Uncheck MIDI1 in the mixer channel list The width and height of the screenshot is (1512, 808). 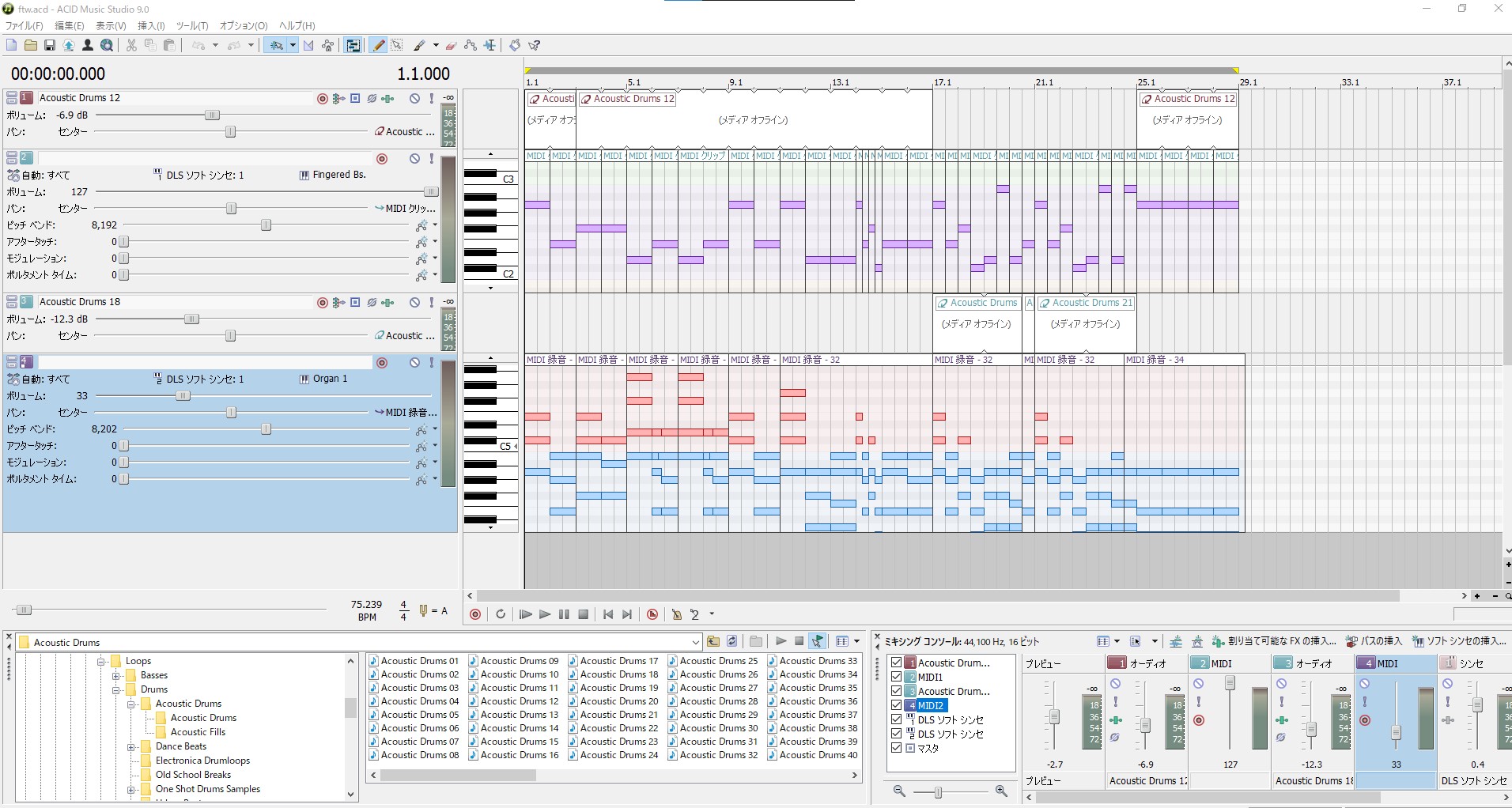click(896, 677)
